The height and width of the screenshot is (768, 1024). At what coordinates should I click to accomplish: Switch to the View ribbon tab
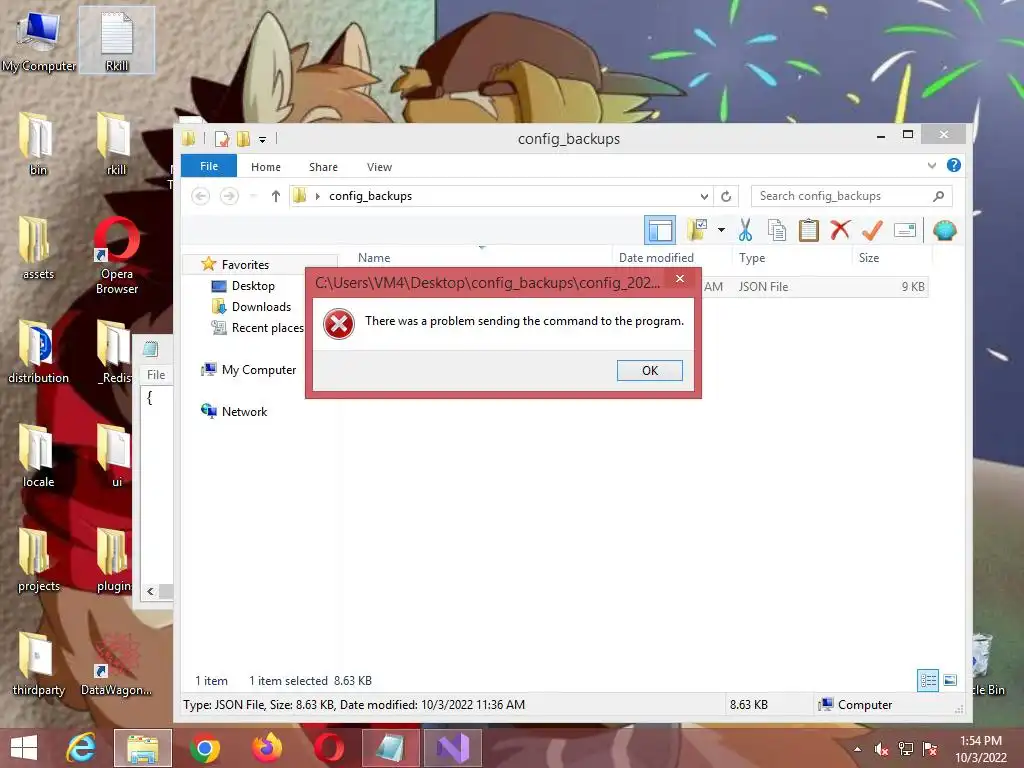(x=379, y=167)
